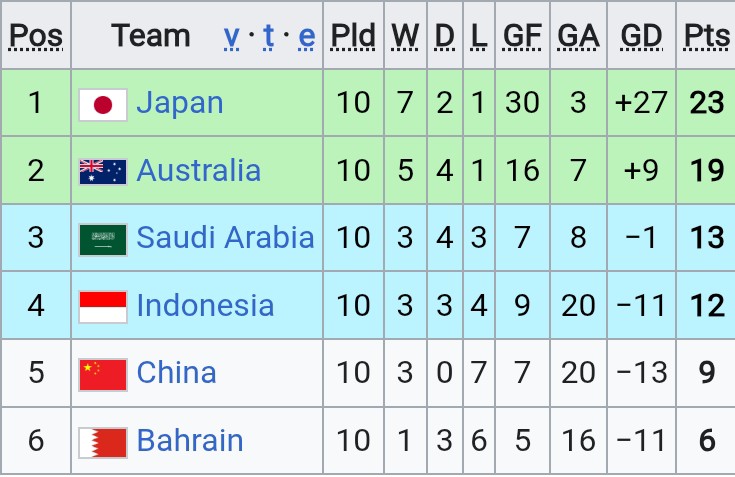The height and width of the screenshot is (477, 735).
Task: Click the GF column header abbreviation
Action: tap(522, 36)
